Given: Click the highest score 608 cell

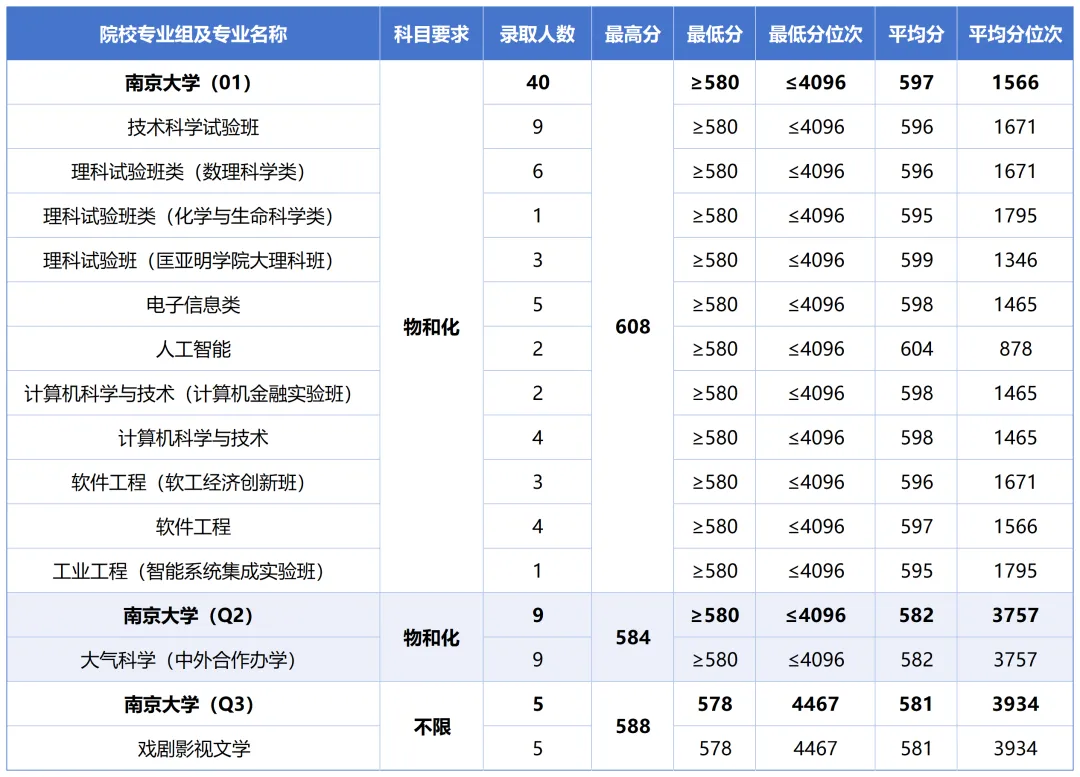Looking at the screenshot, I should click(632, 327).
